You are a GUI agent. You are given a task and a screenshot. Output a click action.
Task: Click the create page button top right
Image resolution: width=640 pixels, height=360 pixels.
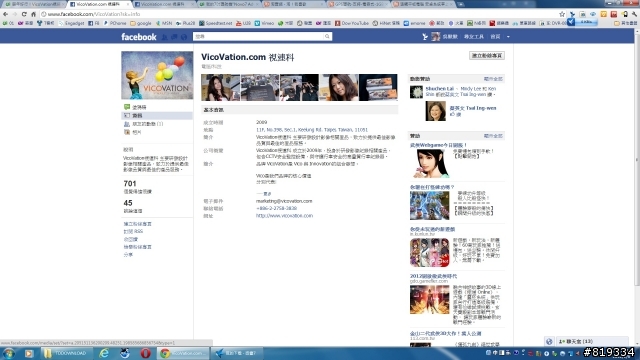click(x=487, y=56)
